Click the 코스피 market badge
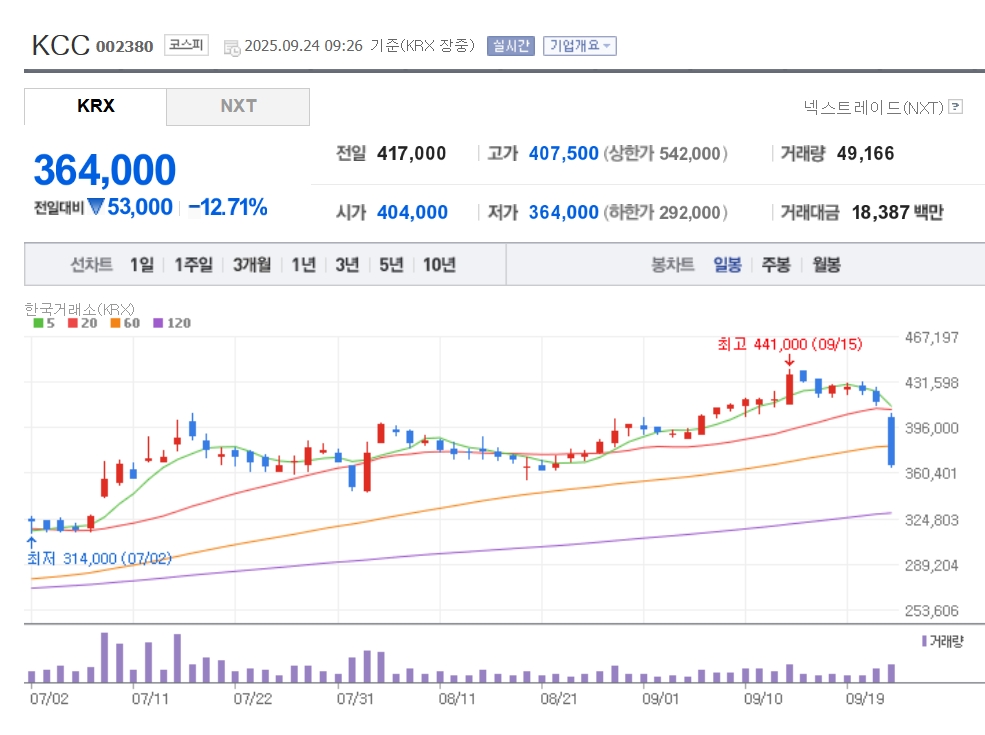985x735 pixels. pyautogui.click(x=186, y=45)
